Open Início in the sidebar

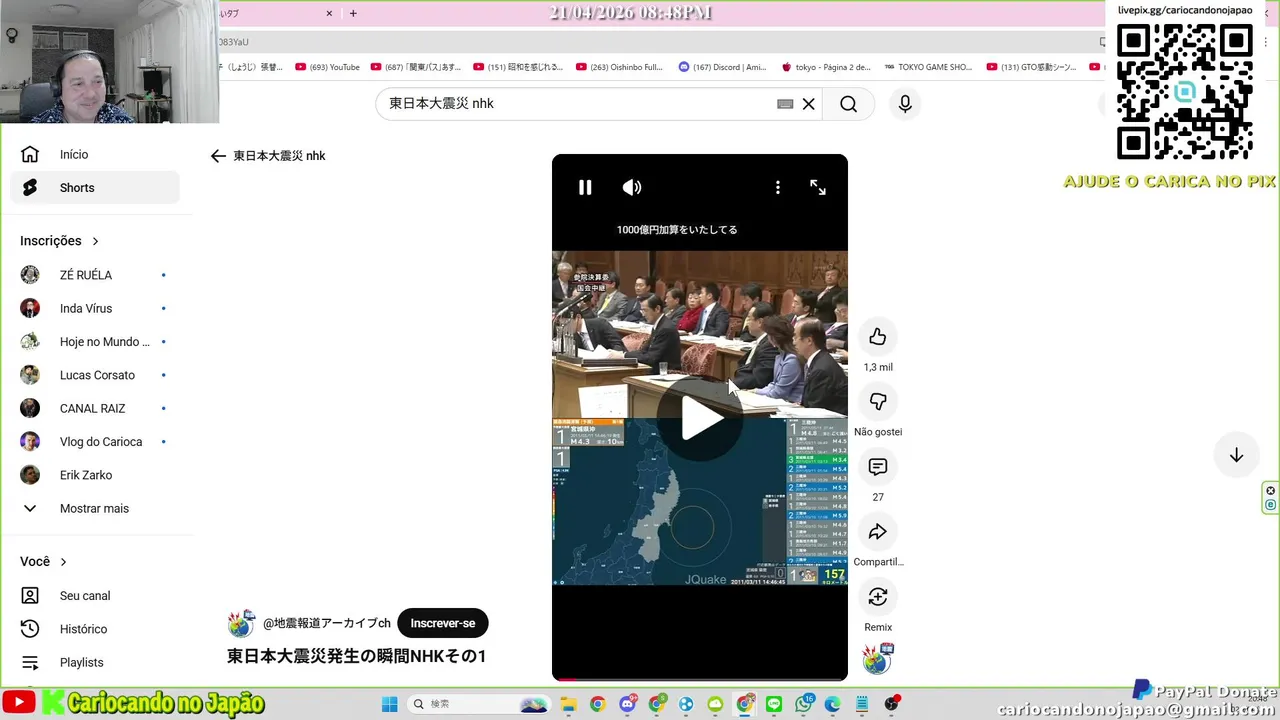point(95,154)
